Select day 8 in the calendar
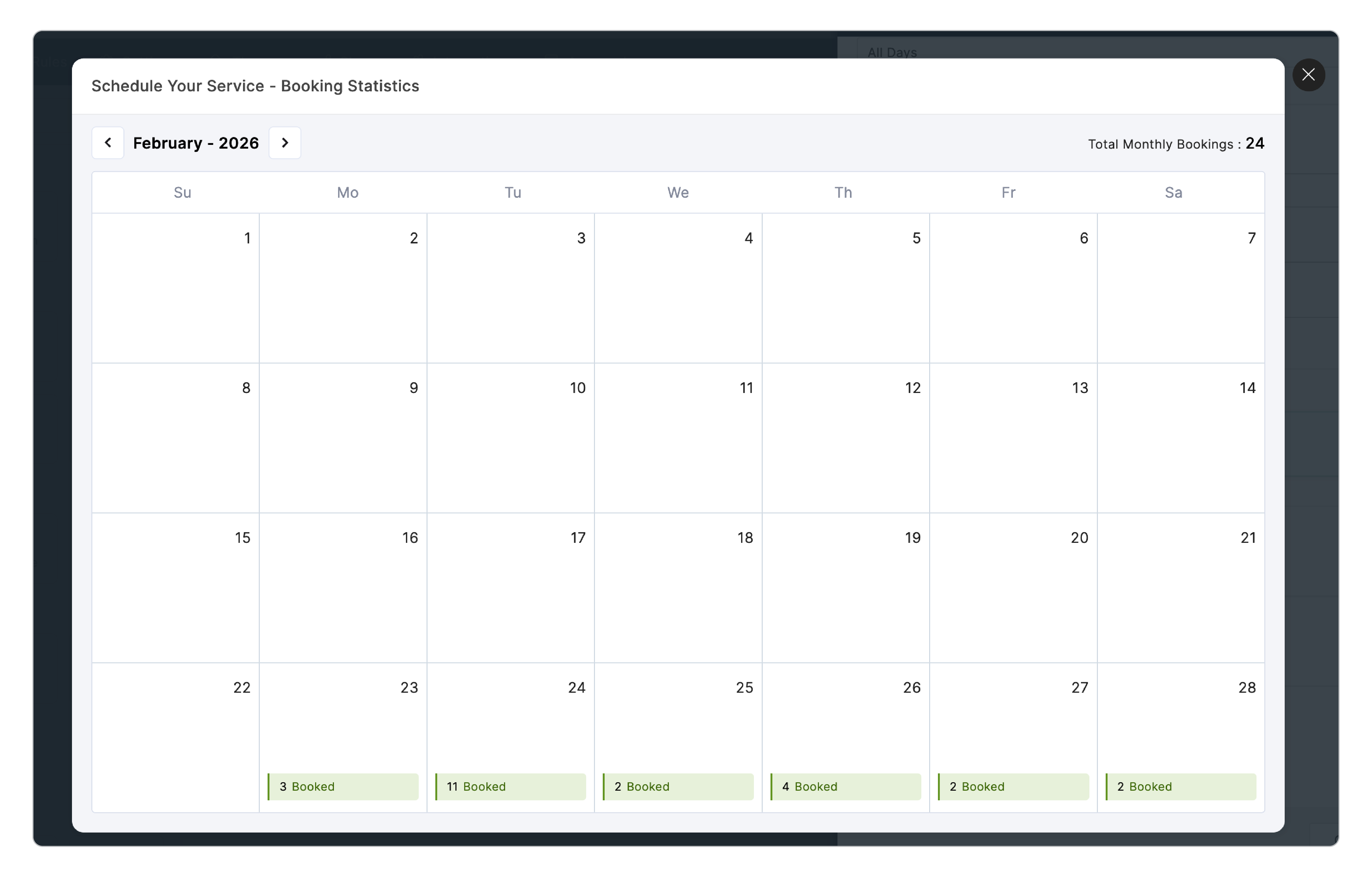 pos(176,438)
